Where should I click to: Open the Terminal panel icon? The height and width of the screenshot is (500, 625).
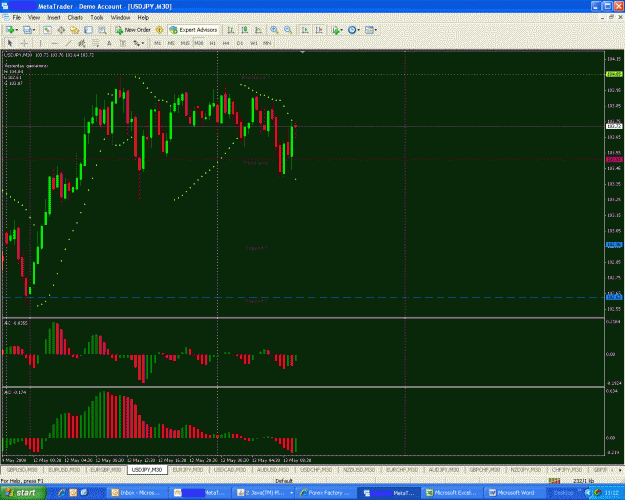[88, 30]
